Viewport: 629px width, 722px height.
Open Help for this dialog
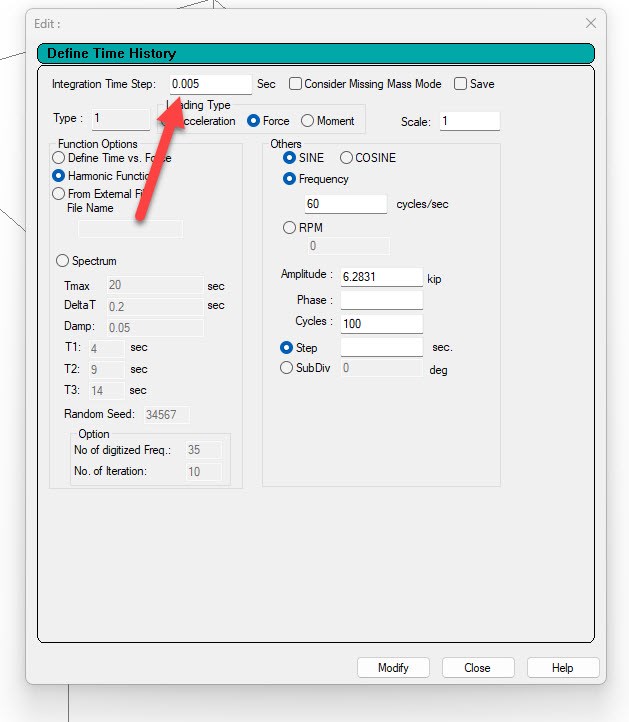click(x=563, y=668)
